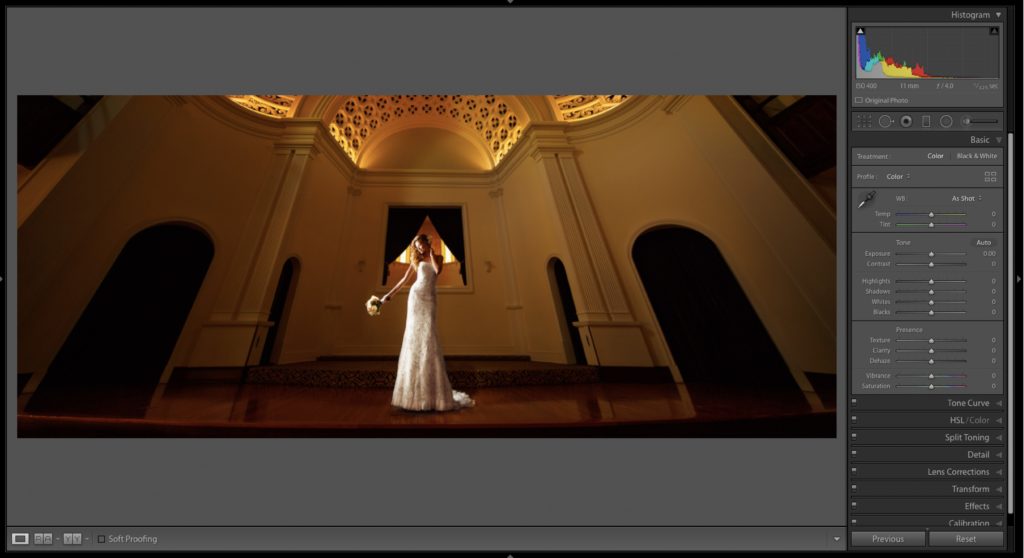
Task: Open the WB As Shot dropdown
Action: 967,199
